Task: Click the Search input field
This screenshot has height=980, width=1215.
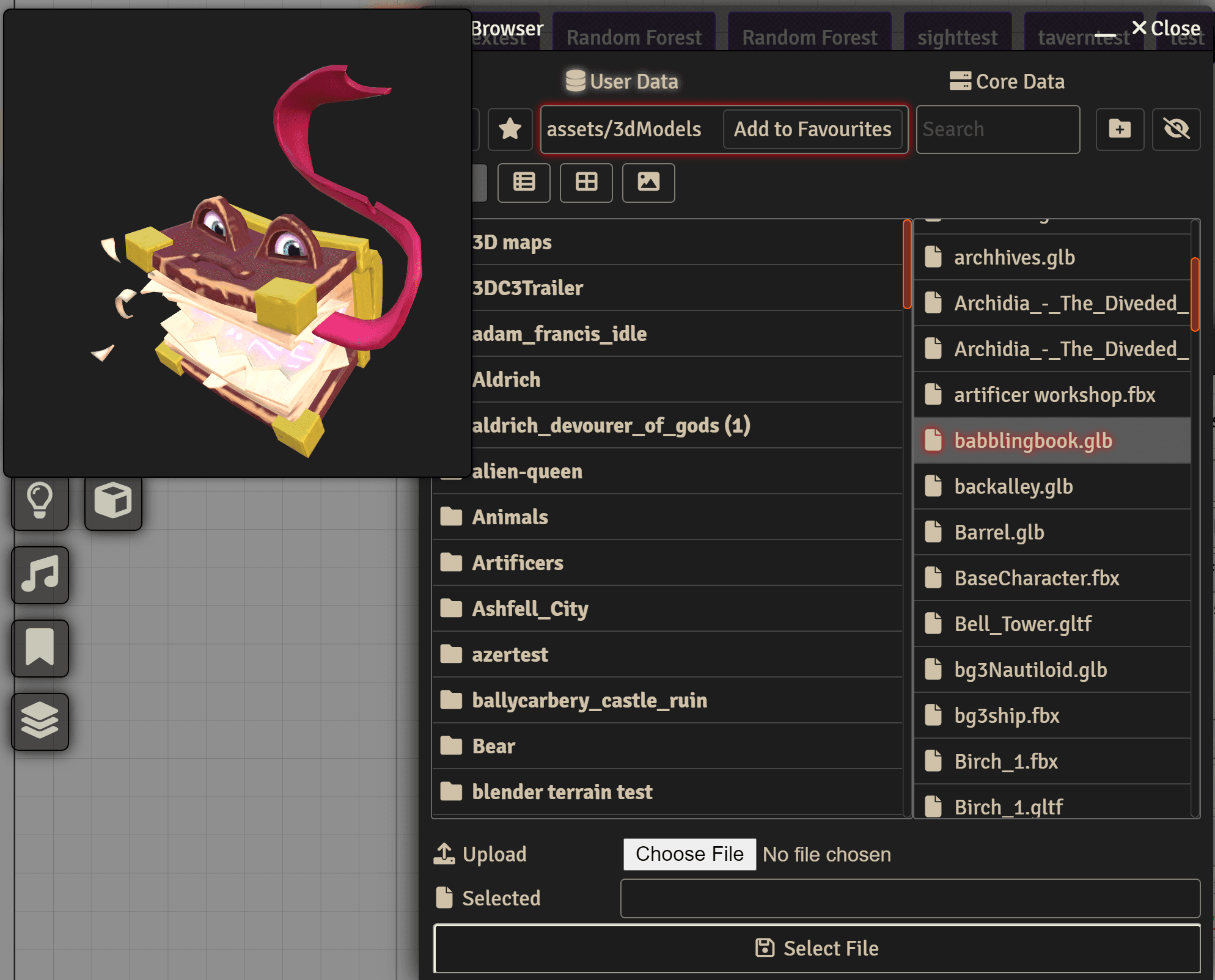Action: tap(997, 129)
